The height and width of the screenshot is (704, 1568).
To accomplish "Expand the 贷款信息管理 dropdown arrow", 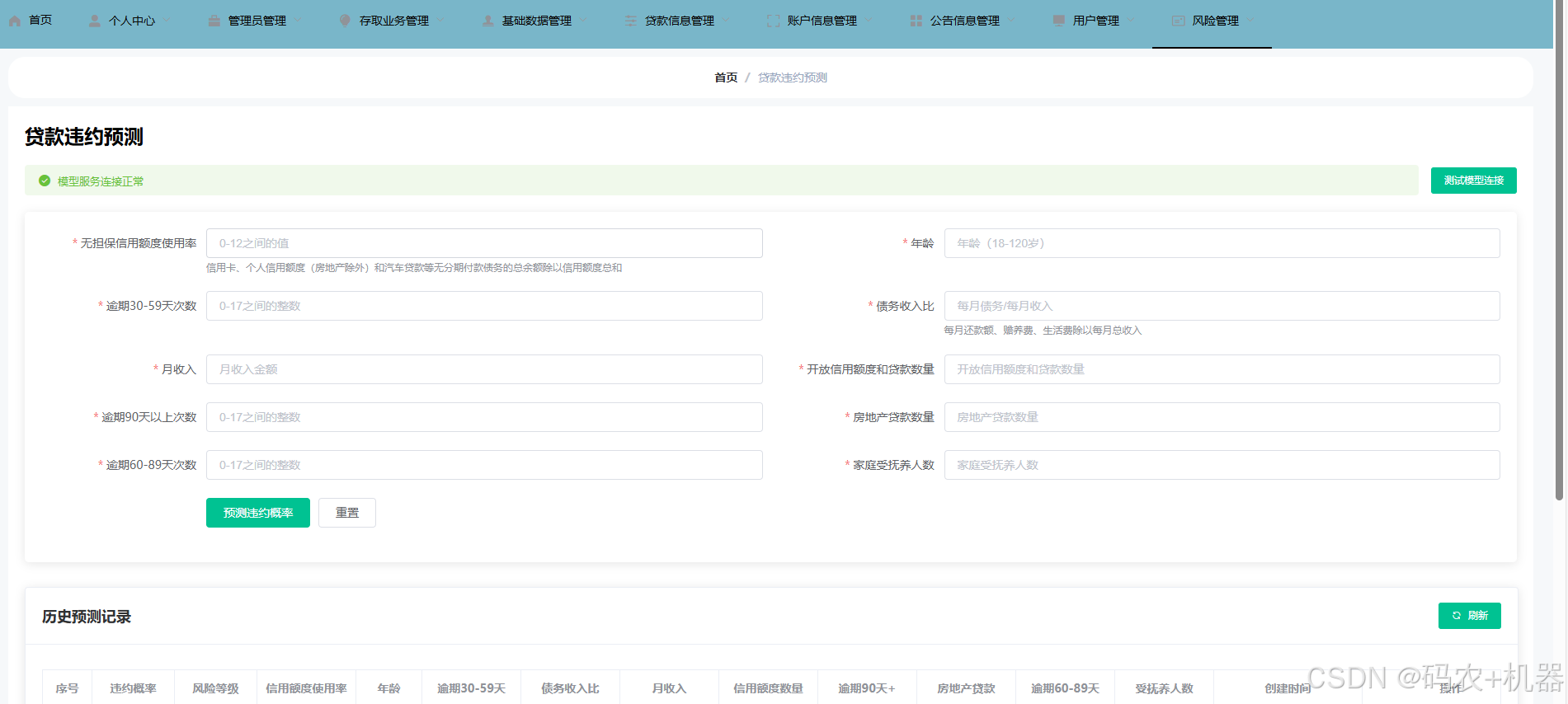I will pos(725,21).
